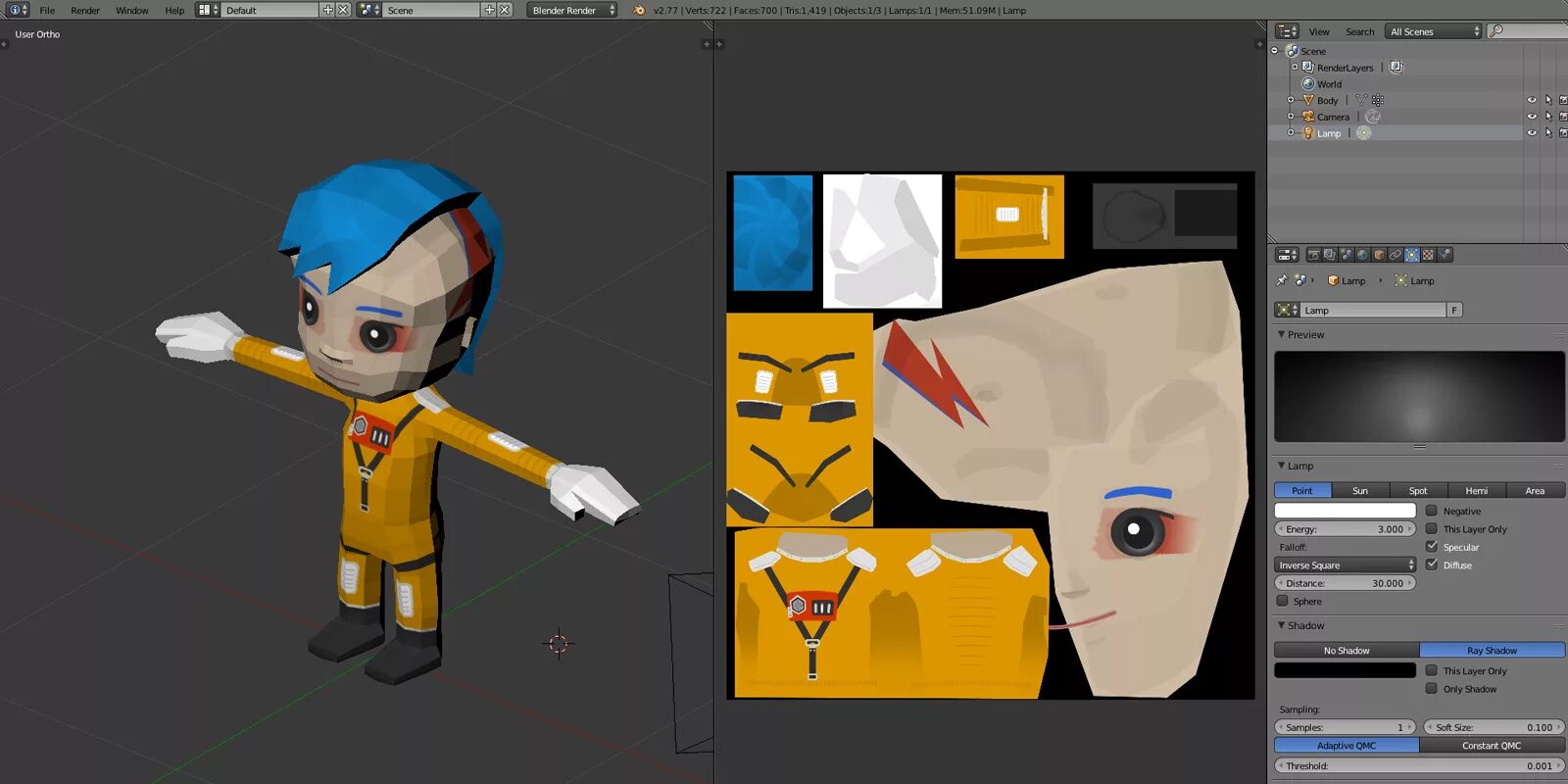Image resolution: width=1568 pixels, height=784 pixels.
Task: Enable the Only Shadow checkbox
Action: pyautogui.click(x=1432, y=689)
